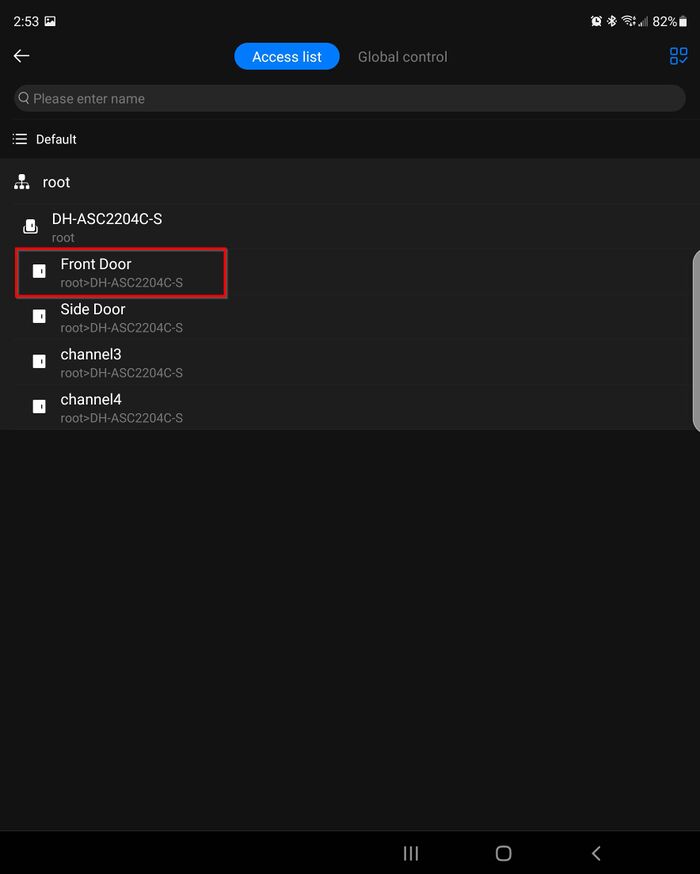Focus the 'Please enter name' search field
Screen dimensions: 700x874
350,98
